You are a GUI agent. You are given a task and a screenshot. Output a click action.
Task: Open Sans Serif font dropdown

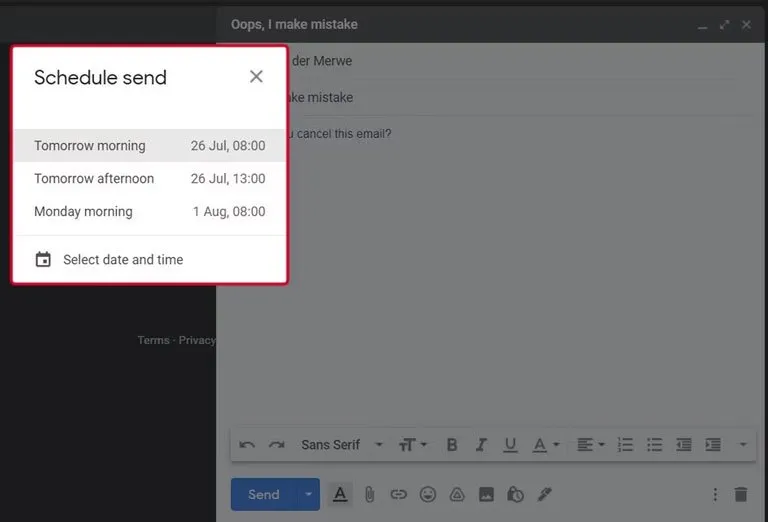tap(341, 445)
